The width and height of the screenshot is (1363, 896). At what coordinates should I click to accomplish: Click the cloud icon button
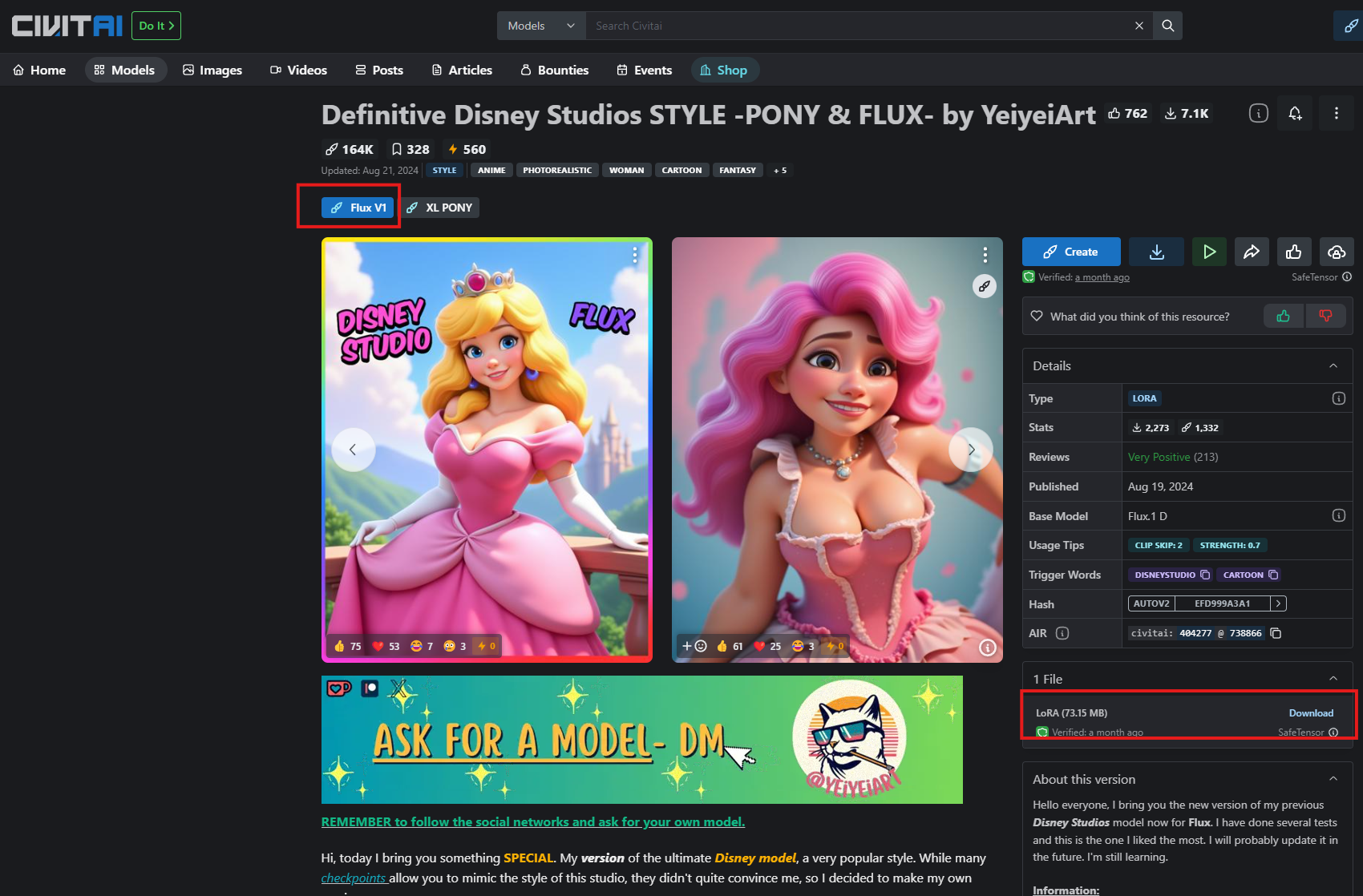click(1337, 252)
